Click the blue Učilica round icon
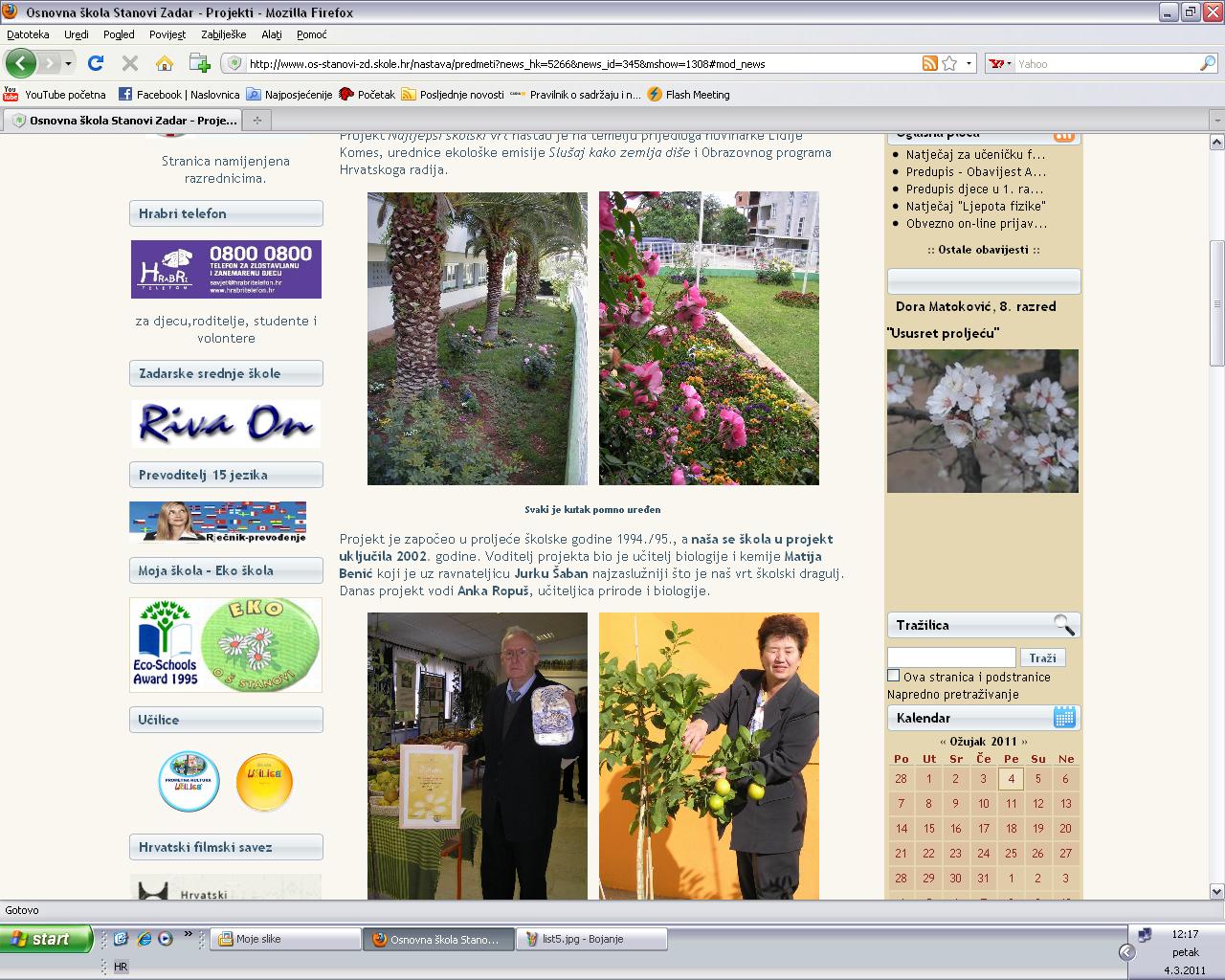 coord(189,782)
